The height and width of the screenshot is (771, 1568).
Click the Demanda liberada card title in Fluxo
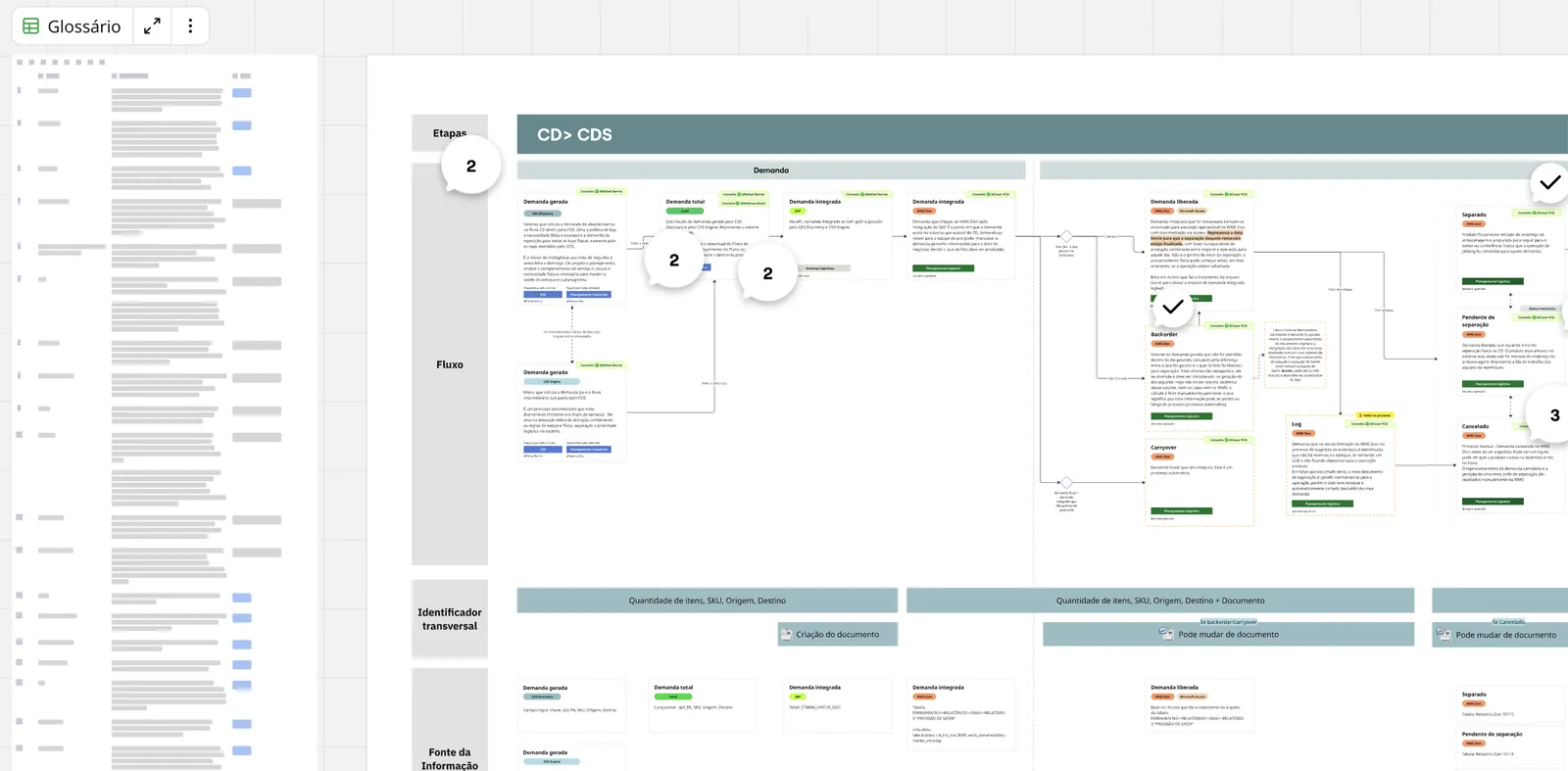1174,202
